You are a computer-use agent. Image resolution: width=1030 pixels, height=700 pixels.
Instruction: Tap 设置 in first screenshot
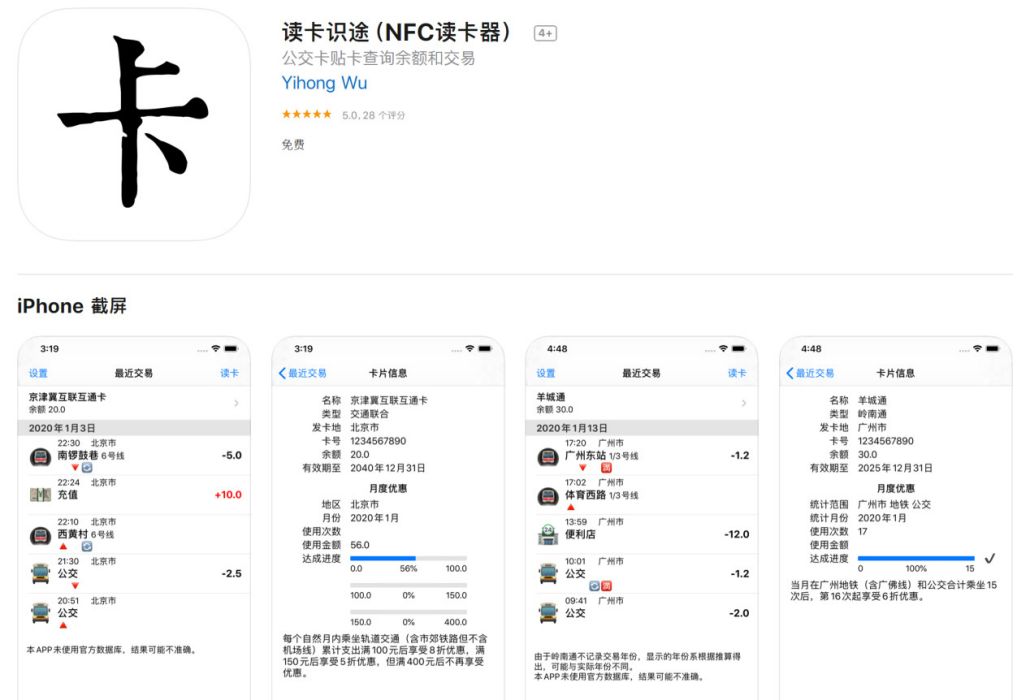coord(38,373)
